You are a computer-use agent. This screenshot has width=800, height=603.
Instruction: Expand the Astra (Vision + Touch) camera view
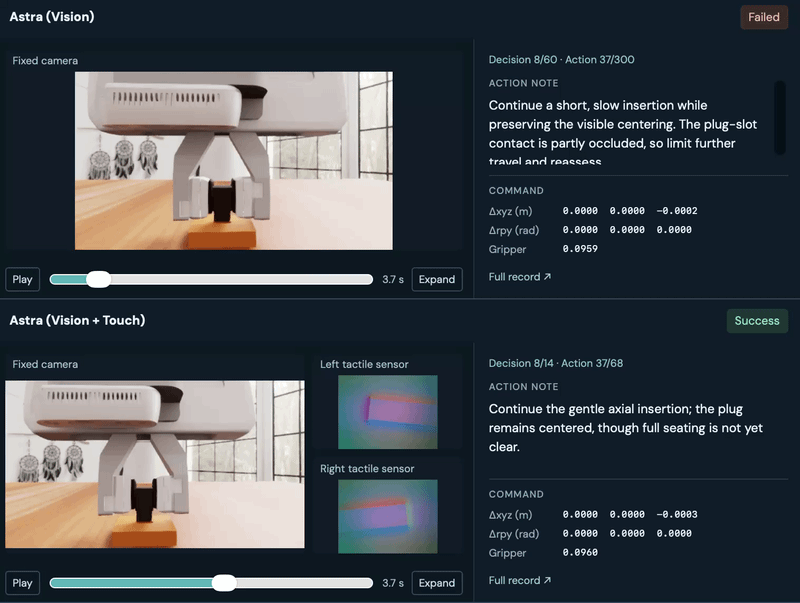pyautogui.click(x=437, y=583)
